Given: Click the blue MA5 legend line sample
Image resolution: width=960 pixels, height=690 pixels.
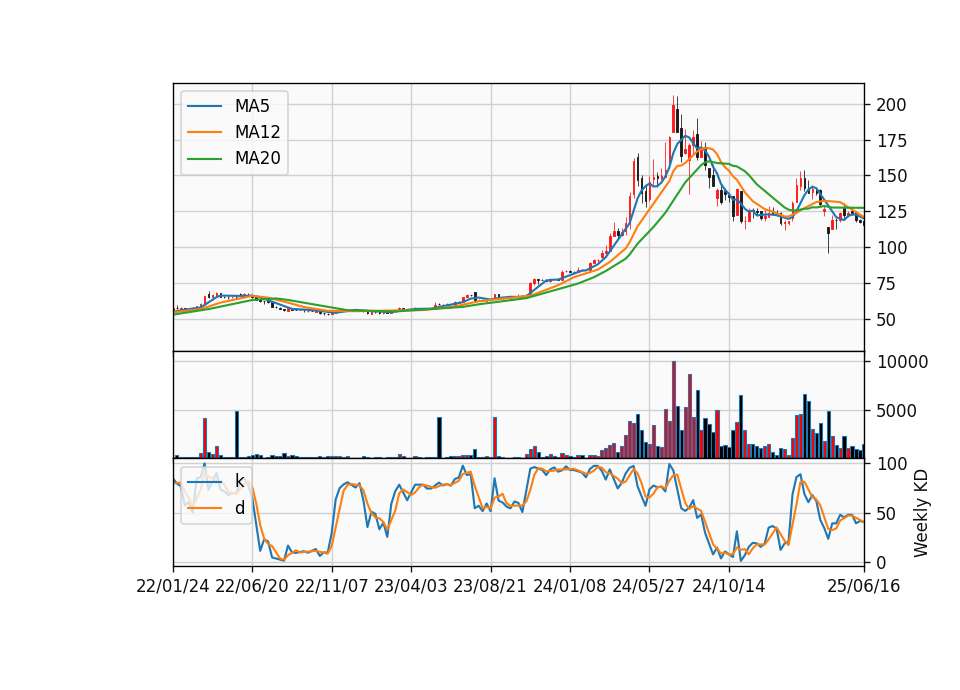Looking at the screenshot, I should (204, 106).
